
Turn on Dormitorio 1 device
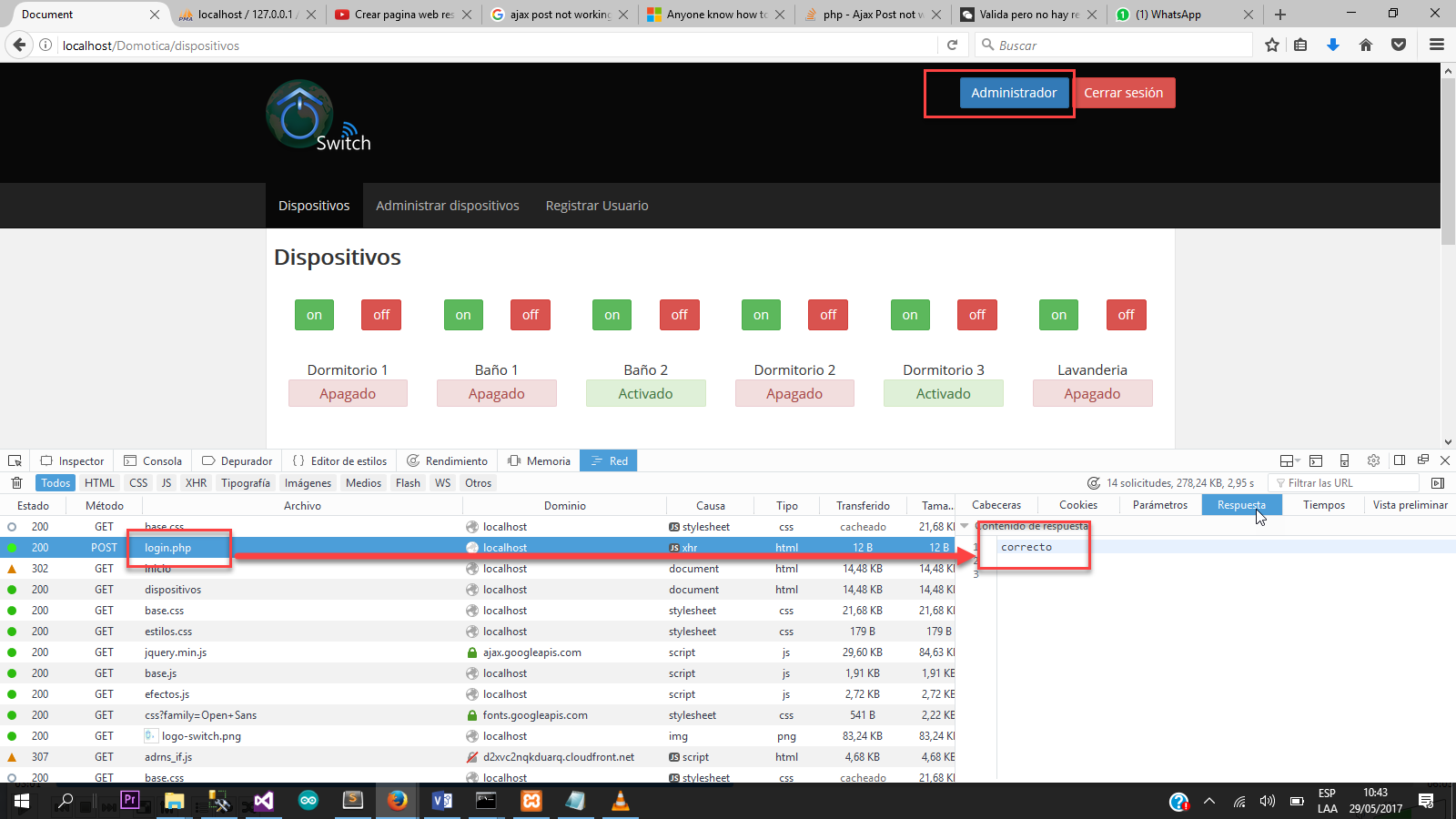pos(314,315)
